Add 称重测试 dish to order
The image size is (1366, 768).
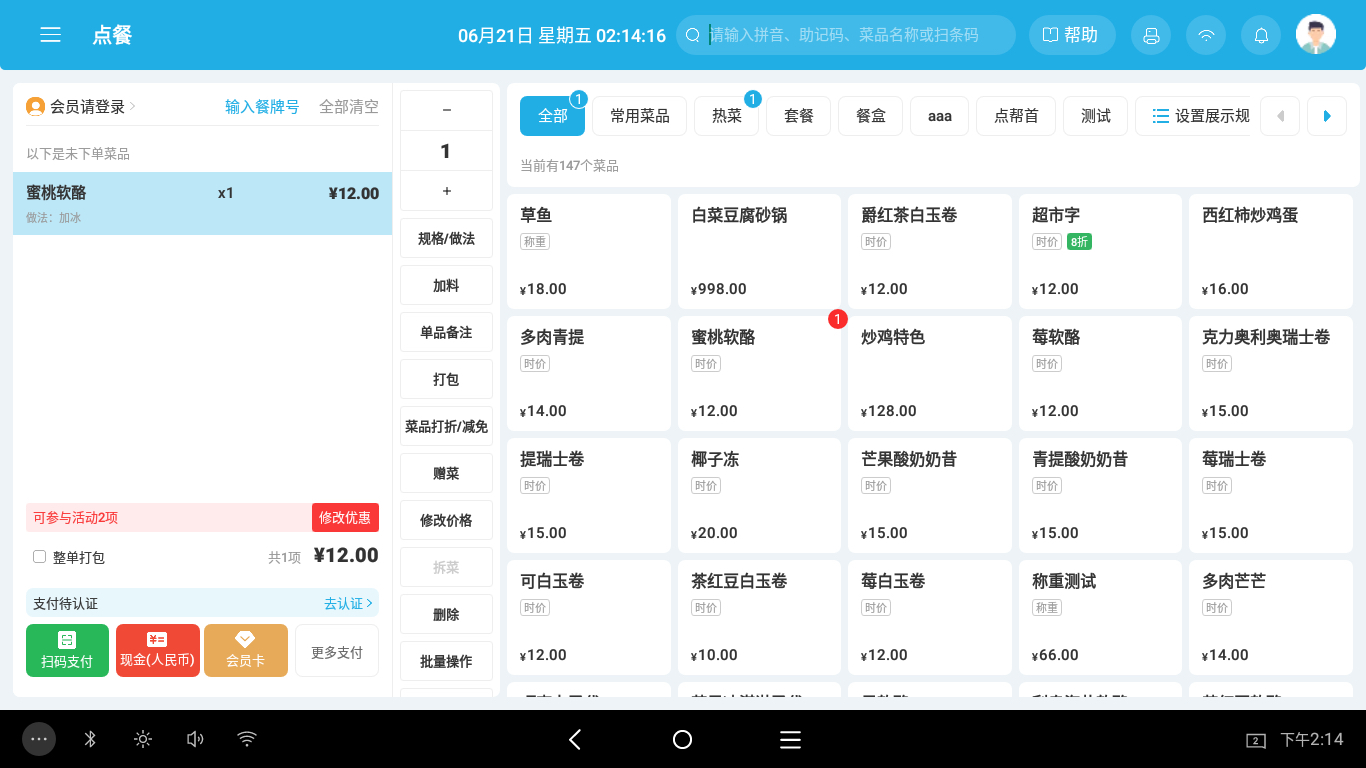[1100, 617]
